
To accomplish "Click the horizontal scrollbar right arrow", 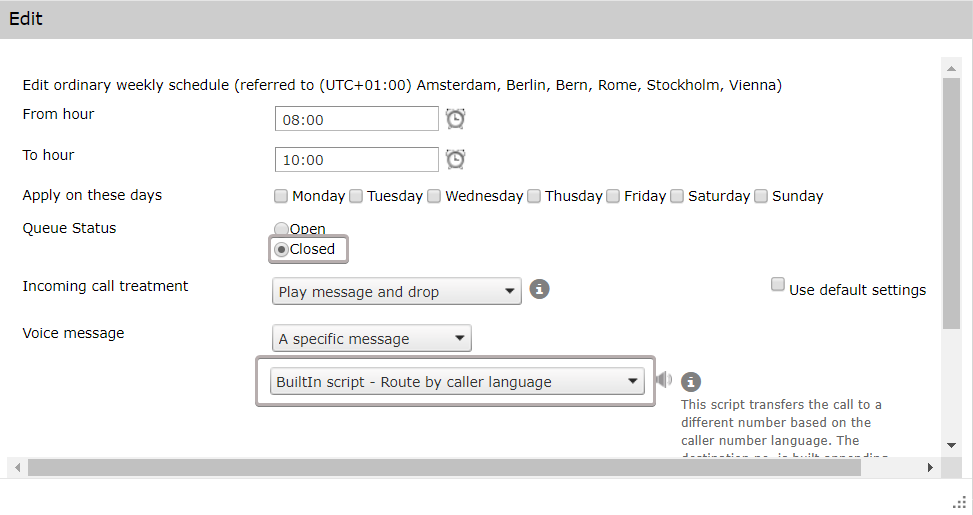I will pos(931,467).
